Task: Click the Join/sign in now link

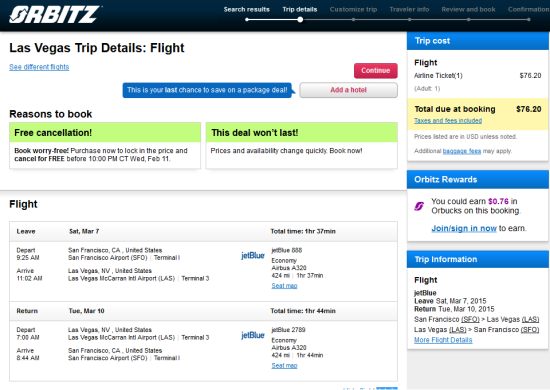Action: 464,228
